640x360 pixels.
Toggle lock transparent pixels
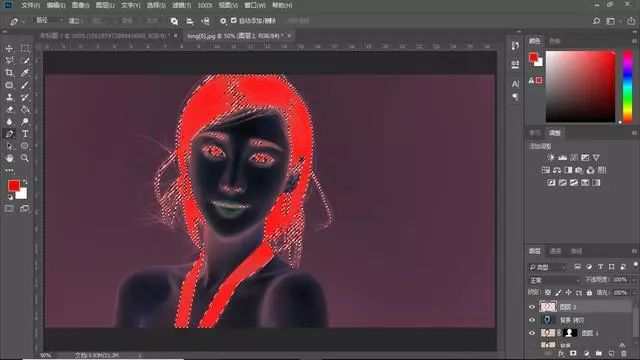(x=548, y=293)
